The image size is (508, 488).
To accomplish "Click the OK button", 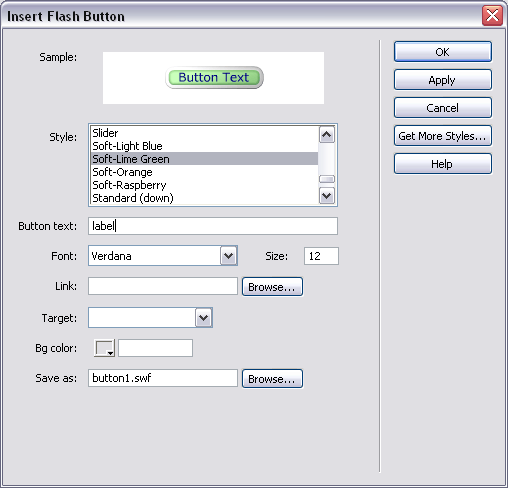I will point(442,52).
